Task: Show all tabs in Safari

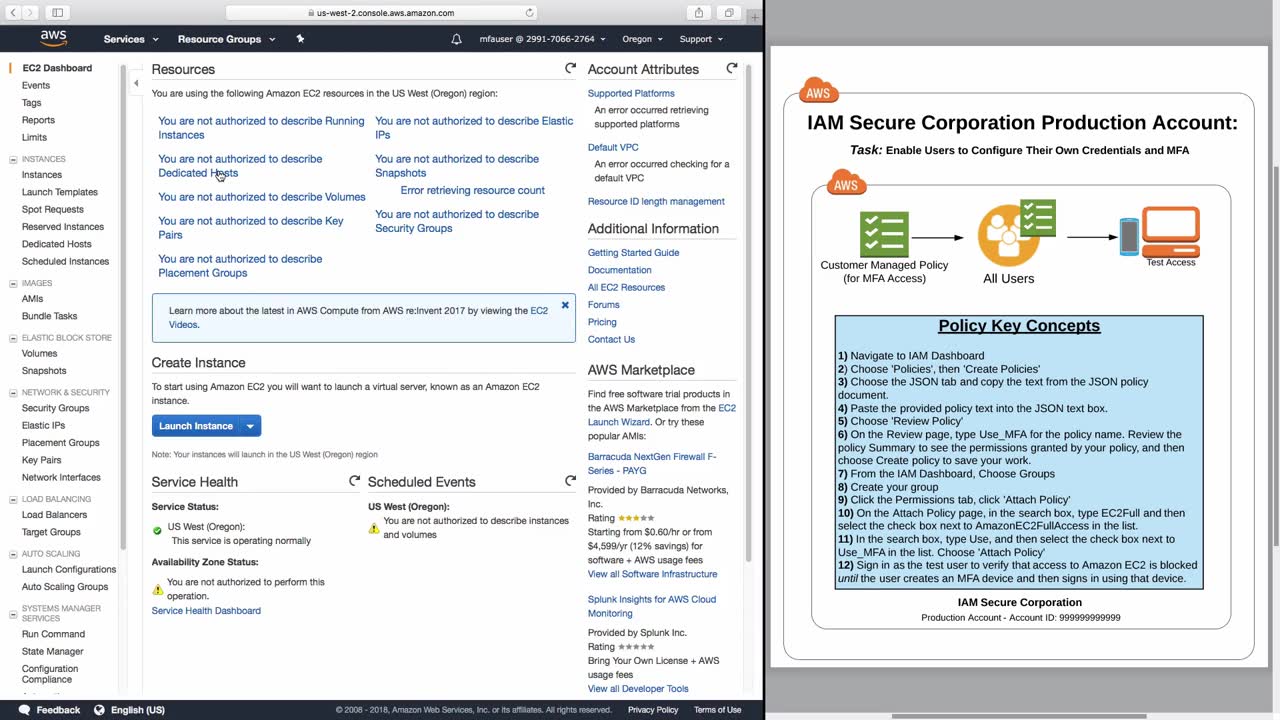Action: pyautogui.click(x=729, y=13)
